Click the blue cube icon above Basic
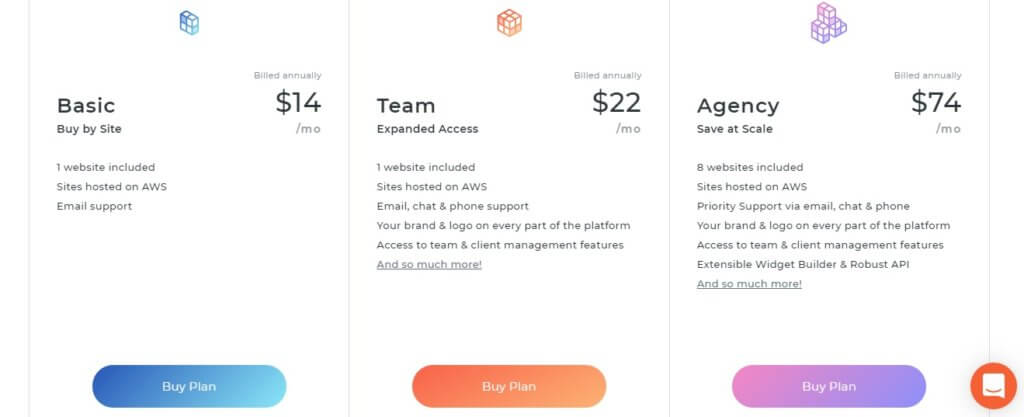Image resolution: width=1024 pixels, height=417 pixels. click(x=189, y=22)
